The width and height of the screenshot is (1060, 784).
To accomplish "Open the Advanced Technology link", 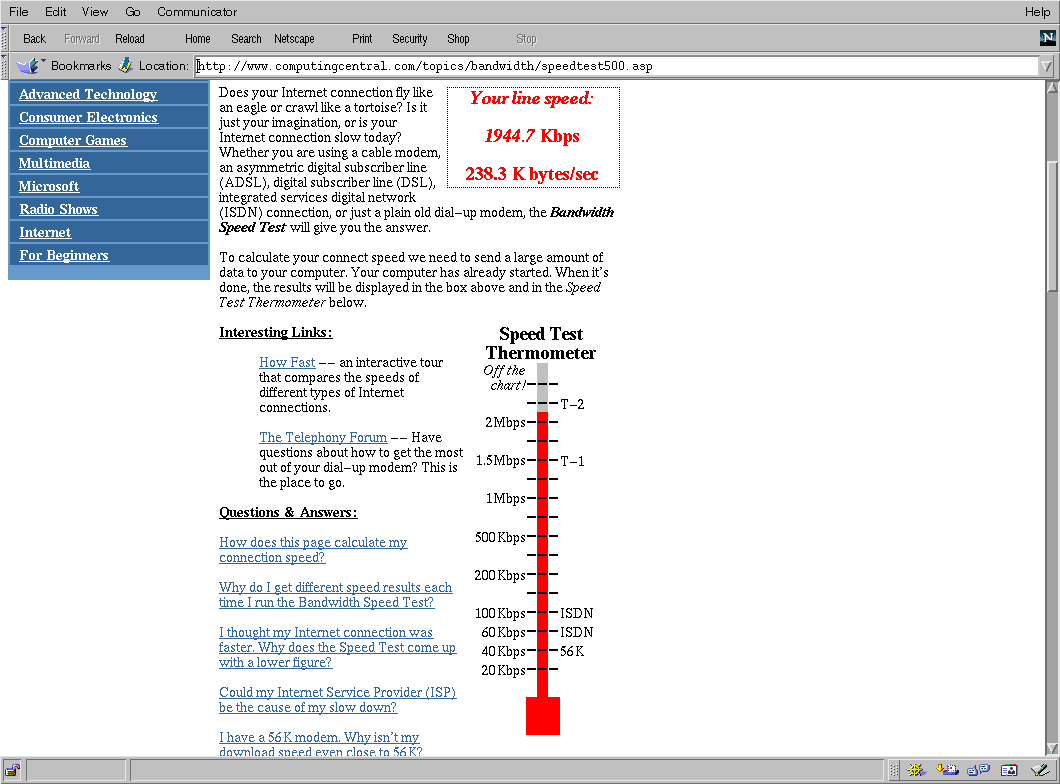I will [x=88, y=94].
